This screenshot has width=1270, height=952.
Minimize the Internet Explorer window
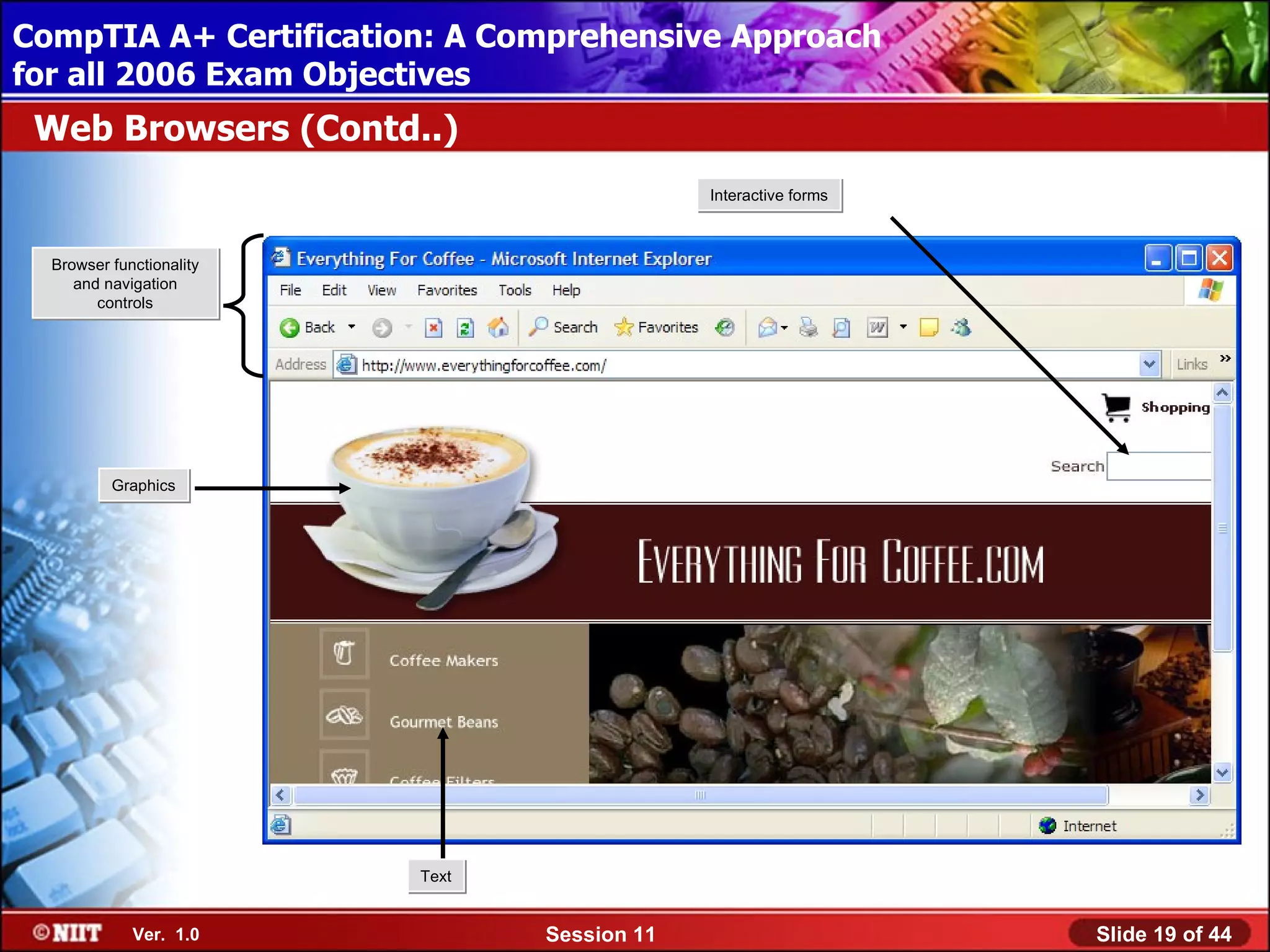(x=1157, y=258)
